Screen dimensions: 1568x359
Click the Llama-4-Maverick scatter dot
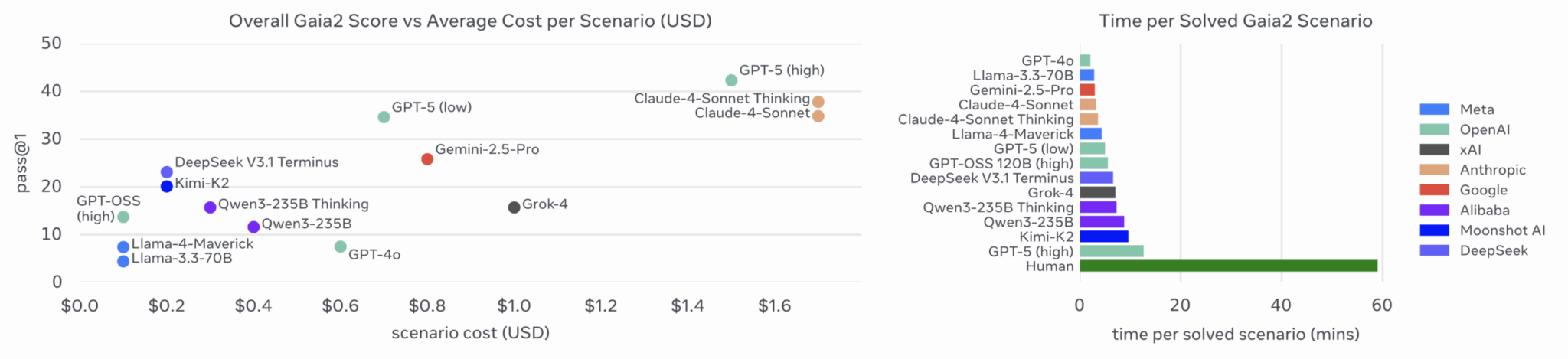point(123,246)
